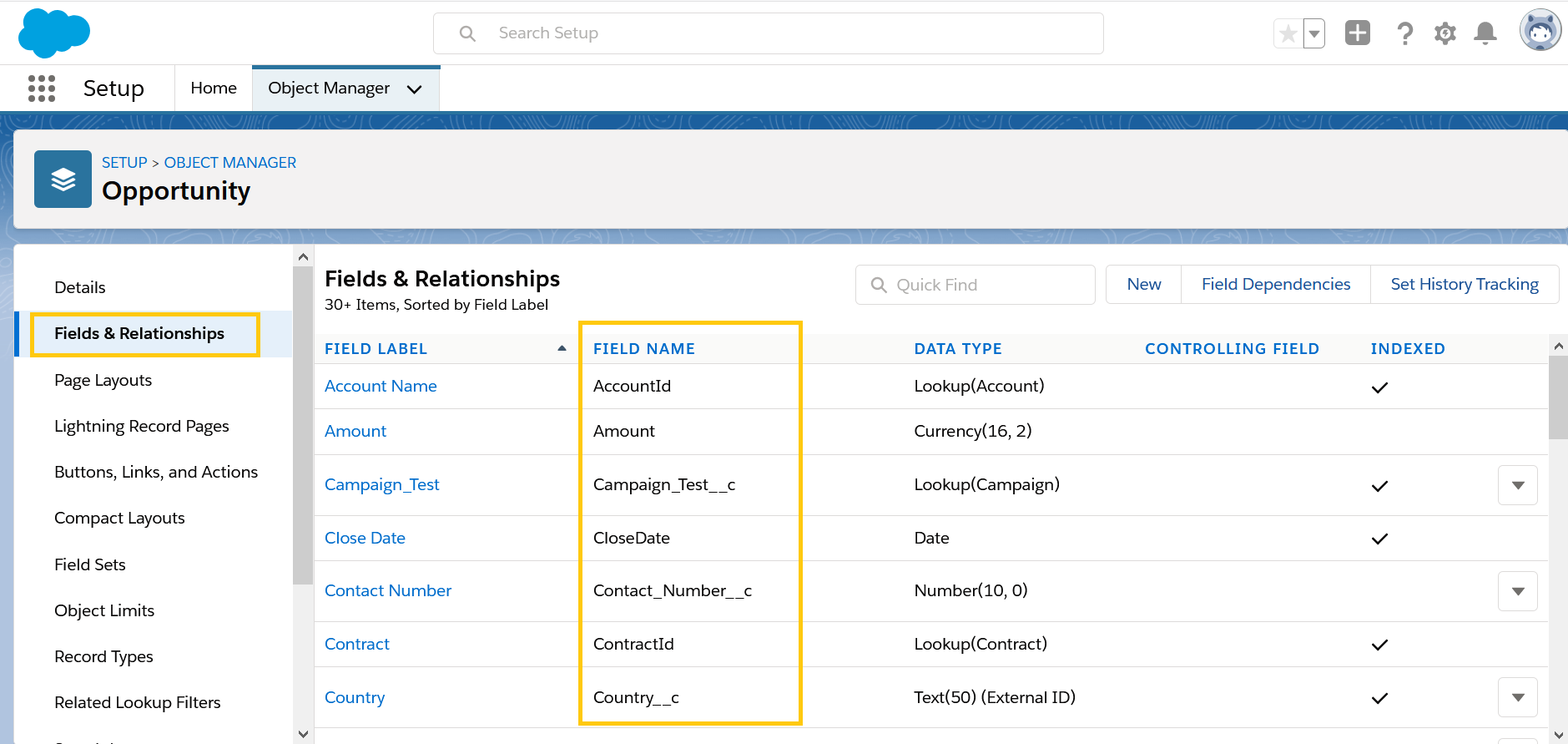View notifications bell icon

click(1485, 33)
